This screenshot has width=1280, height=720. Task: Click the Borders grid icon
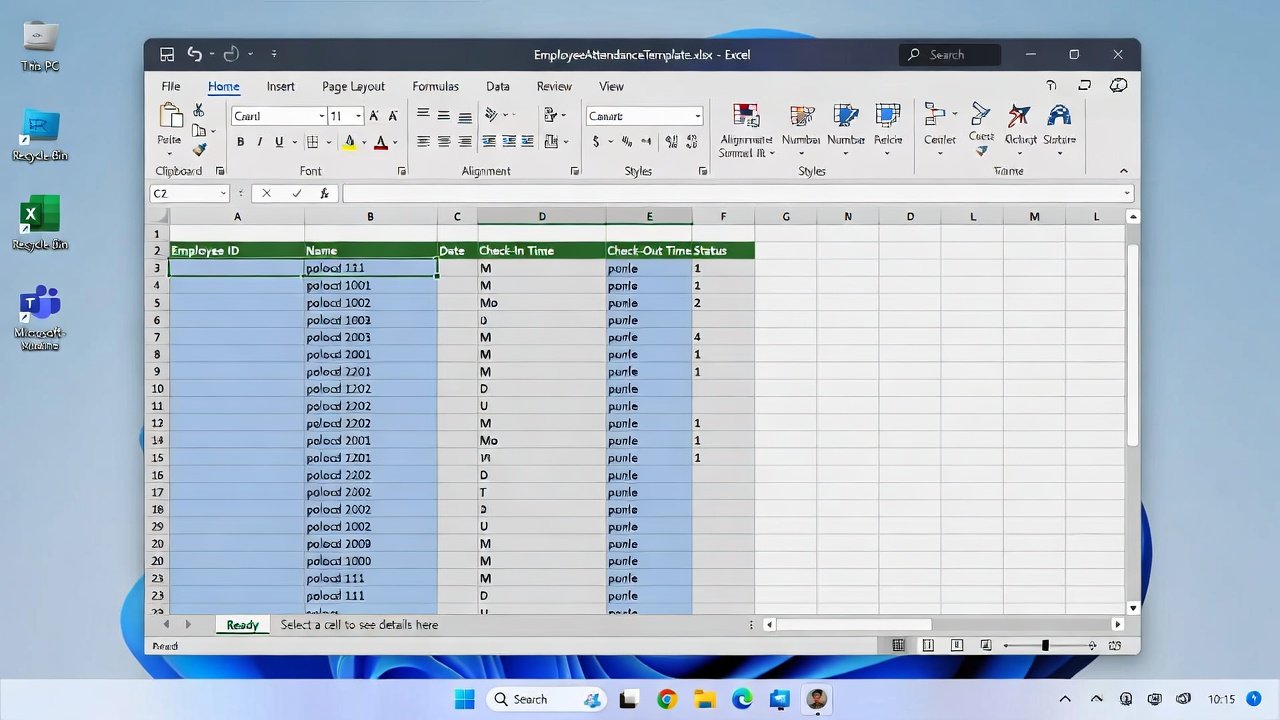(x=312, y=143)
